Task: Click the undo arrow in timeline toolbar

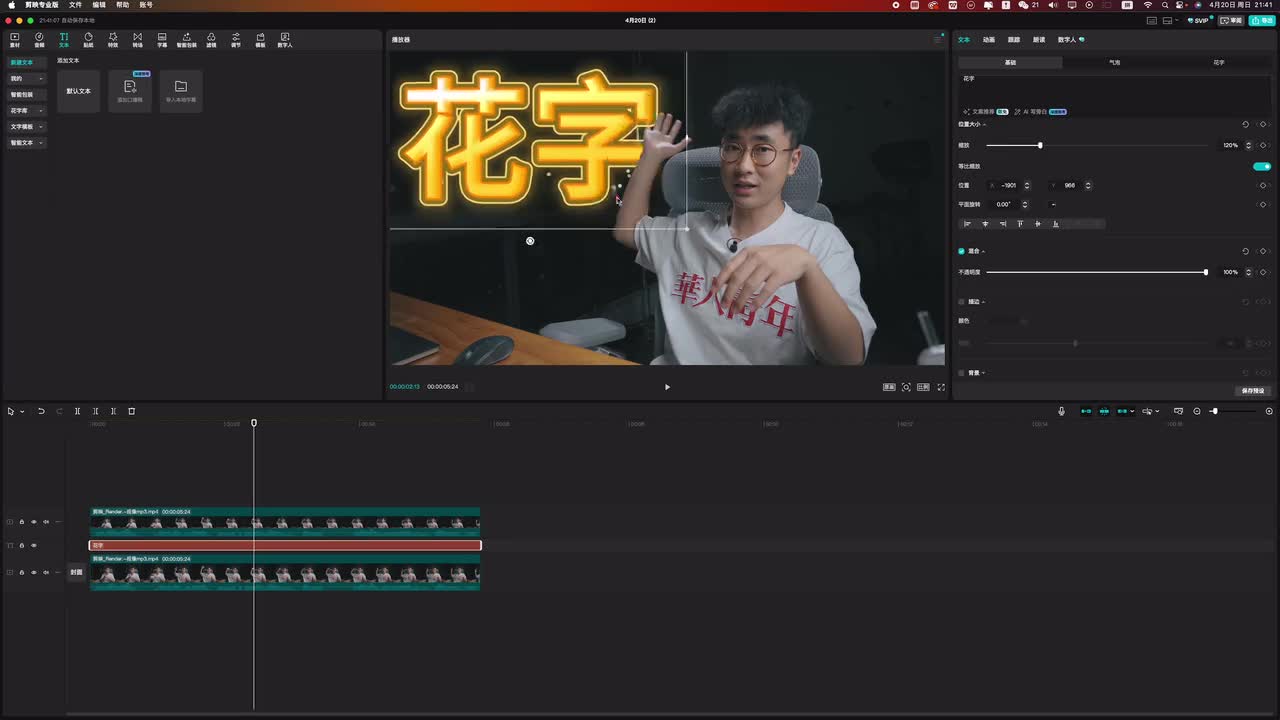Action: point(41,411)
